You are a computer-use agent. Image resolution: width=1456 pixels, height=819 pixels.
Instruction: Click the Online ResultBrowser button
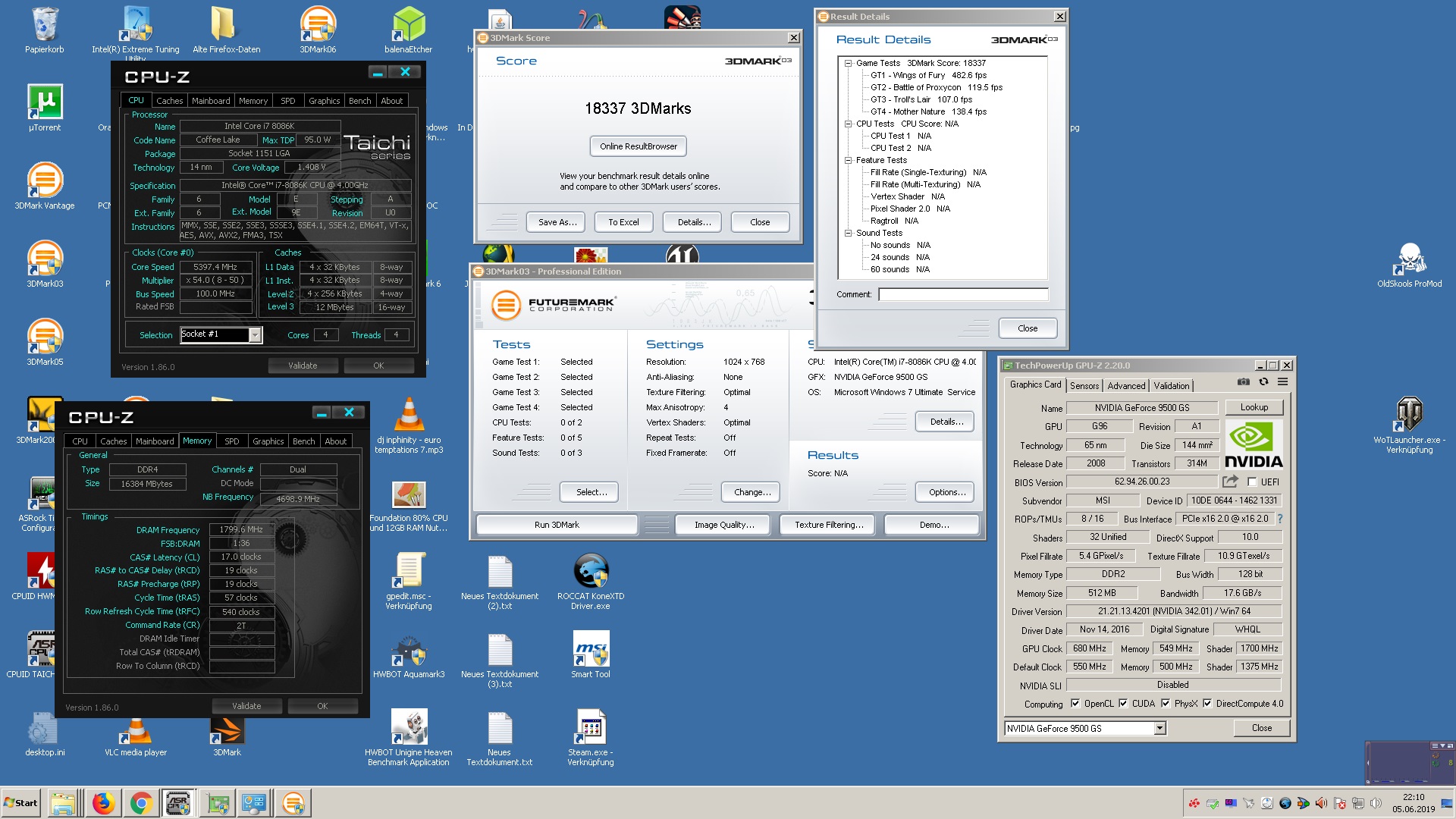[x=638, y=146]
